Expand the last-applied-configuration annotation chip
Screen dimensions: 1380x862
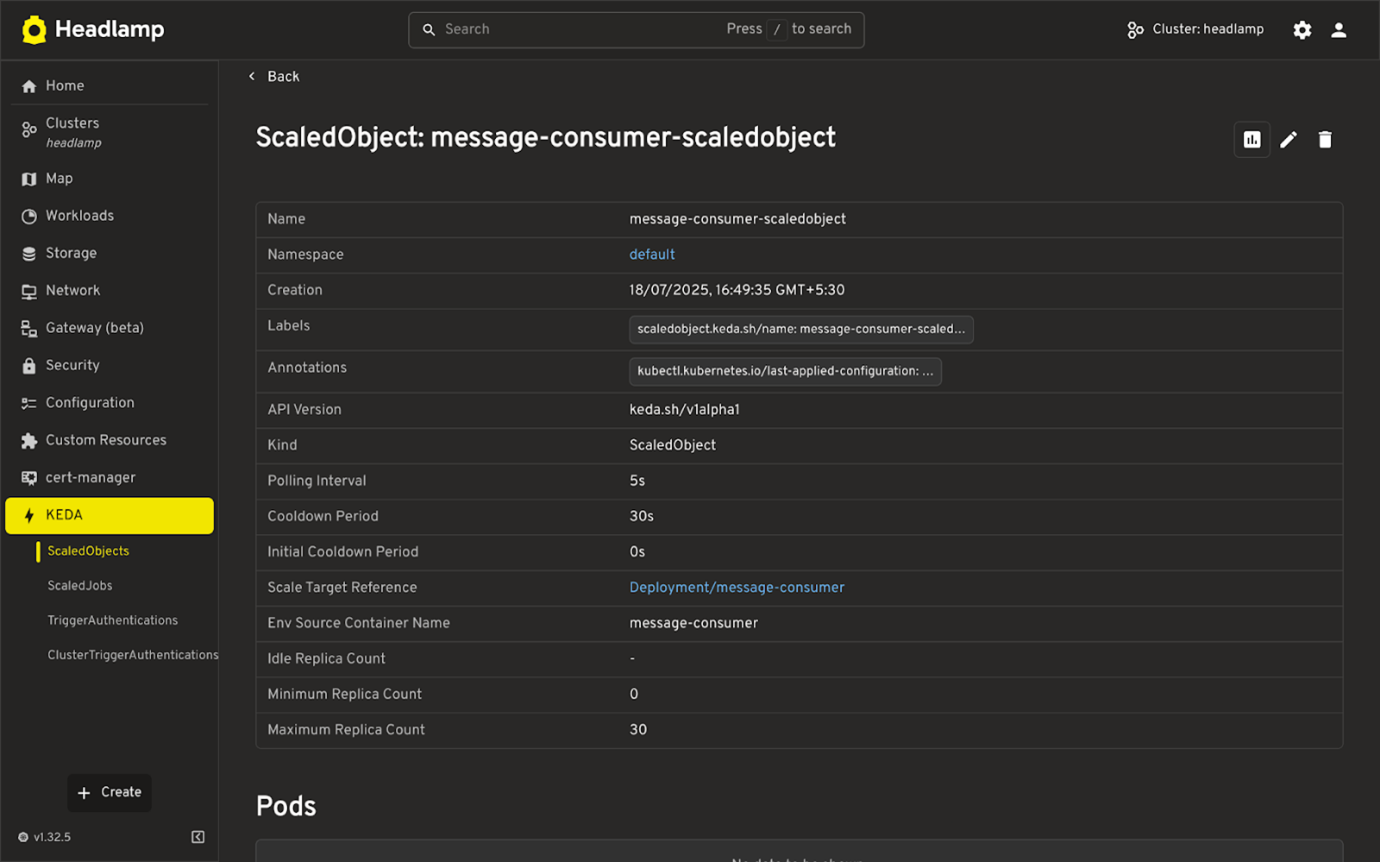pyautogui.click(x=785, y=371)
